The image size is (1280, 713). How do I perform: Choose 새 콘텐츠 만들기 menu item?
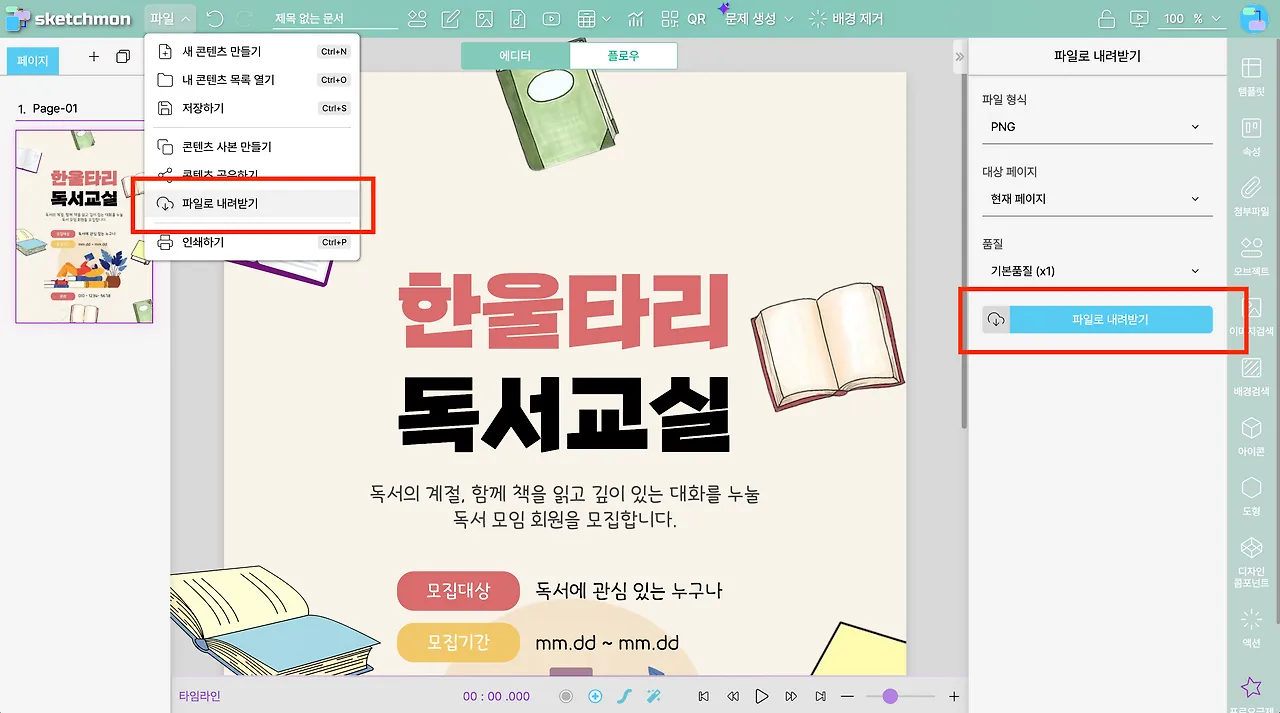point(252,51)
